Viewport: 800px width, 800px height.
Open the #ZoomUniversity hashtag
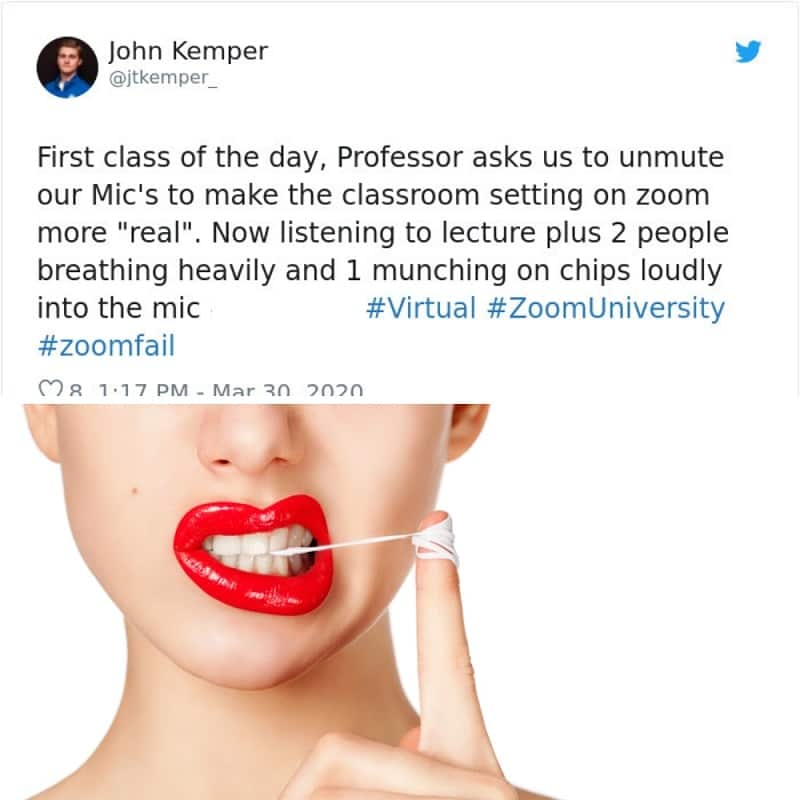(x=606, y=309)
